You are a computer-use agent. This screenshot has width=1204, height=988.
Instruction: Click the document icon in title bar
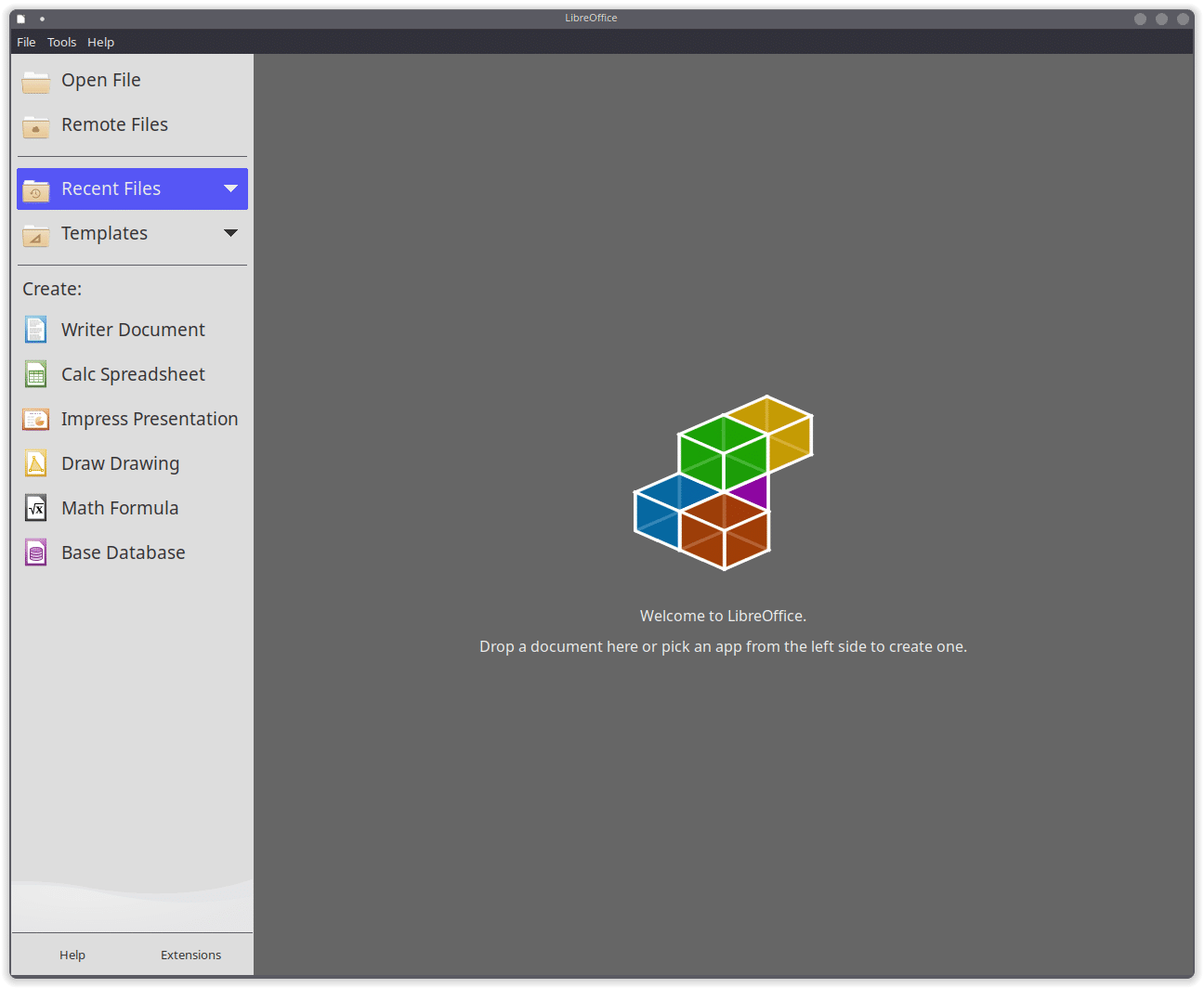click(20, 19)
